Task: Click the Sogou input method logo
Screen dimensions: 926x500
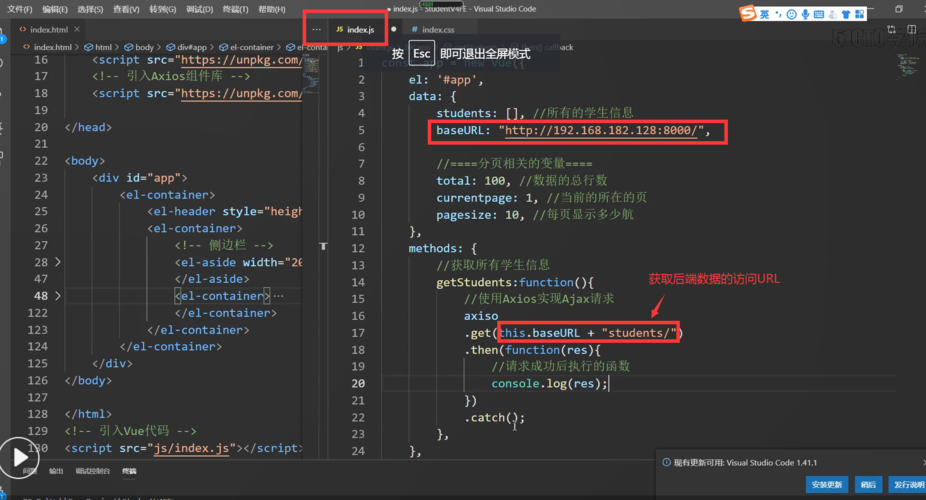Action: pyautogui.click(x=748, y=13)
